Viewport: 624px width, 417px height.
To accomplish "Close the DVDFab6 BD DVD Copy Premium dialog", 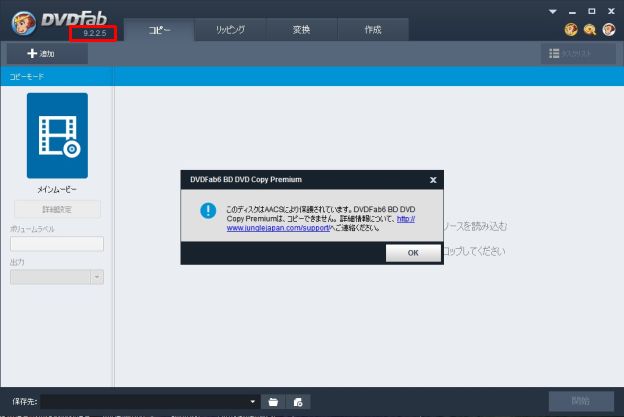I will click(433, 180).
